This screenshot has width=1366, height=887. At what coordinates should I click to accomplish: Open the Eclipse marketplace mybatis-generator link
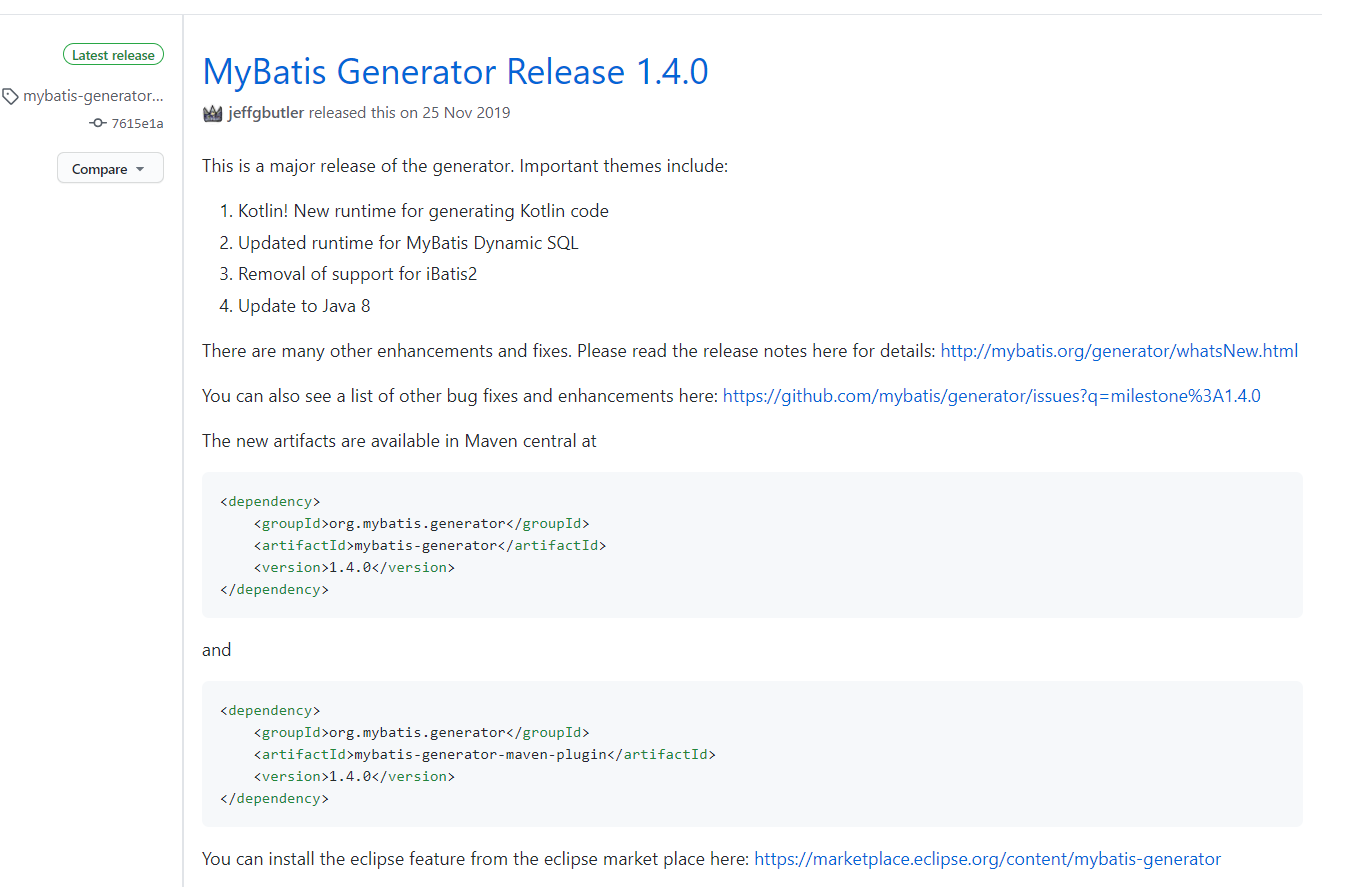click(987, 859)
